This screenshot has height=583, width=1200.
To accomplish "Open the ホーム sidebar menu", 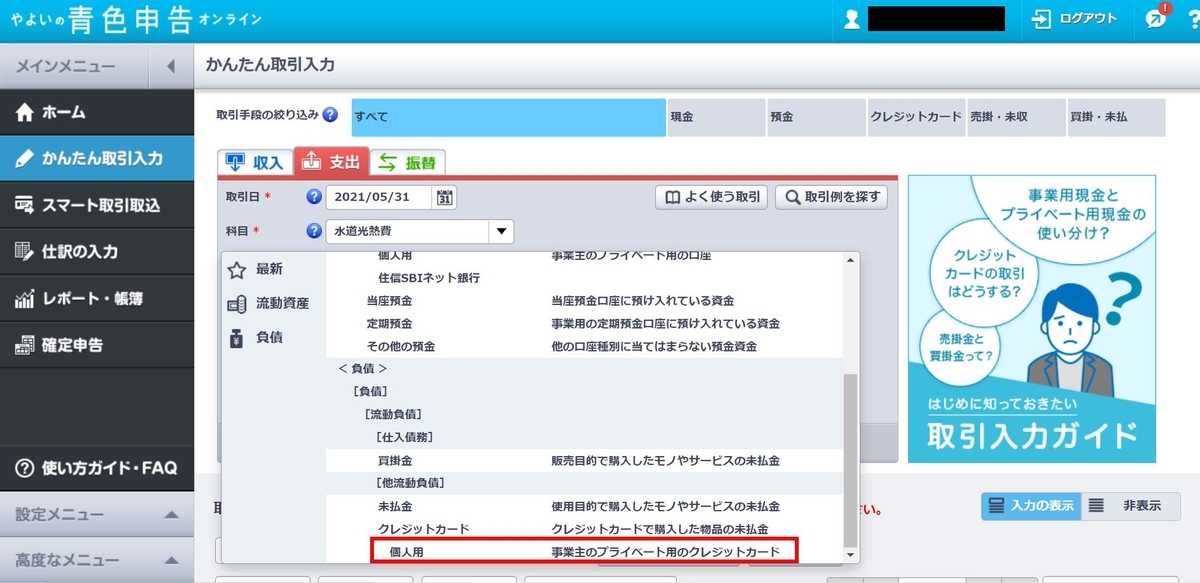I will 60,113.
